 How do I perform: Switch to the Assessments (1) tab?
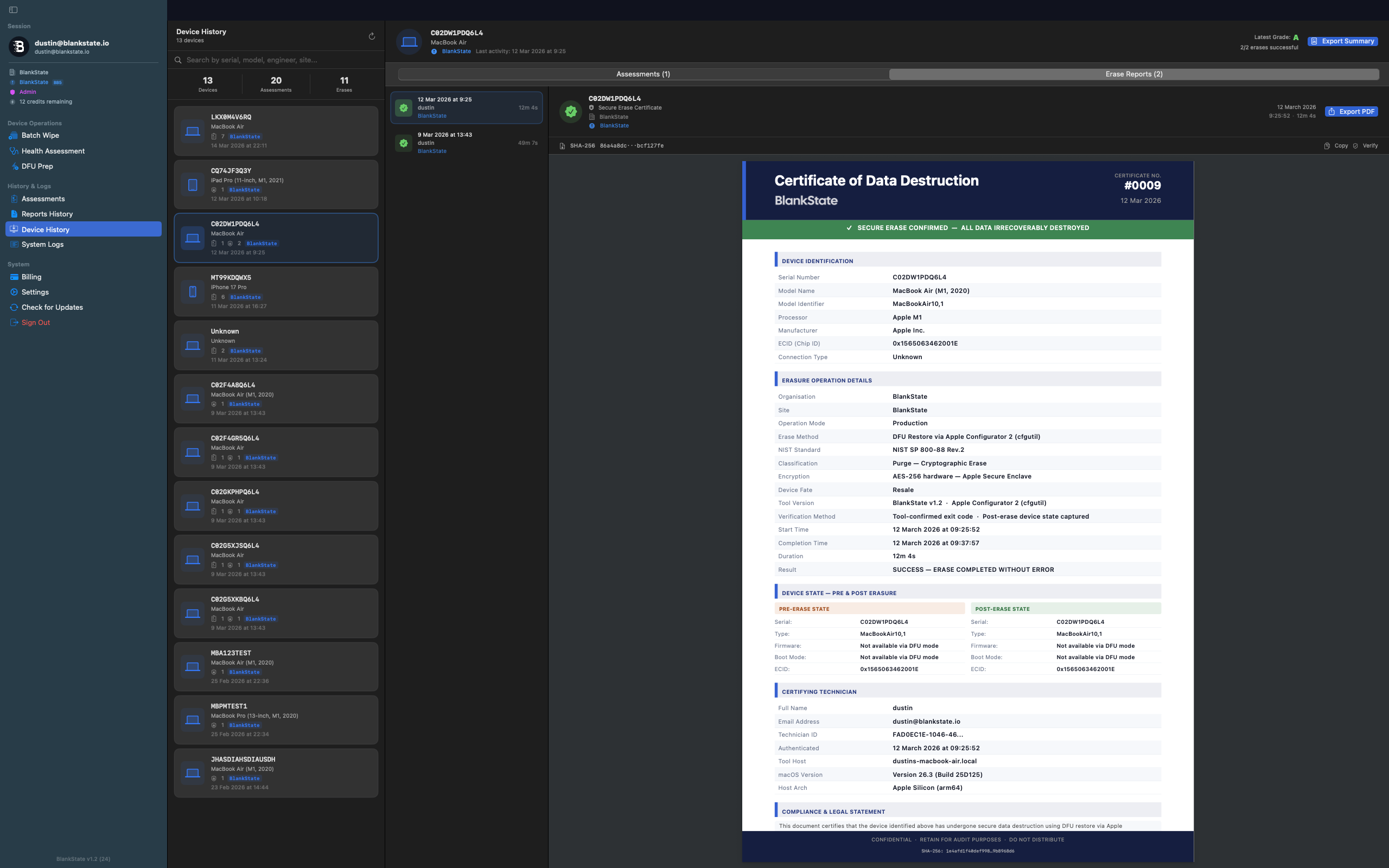point(643,74)
